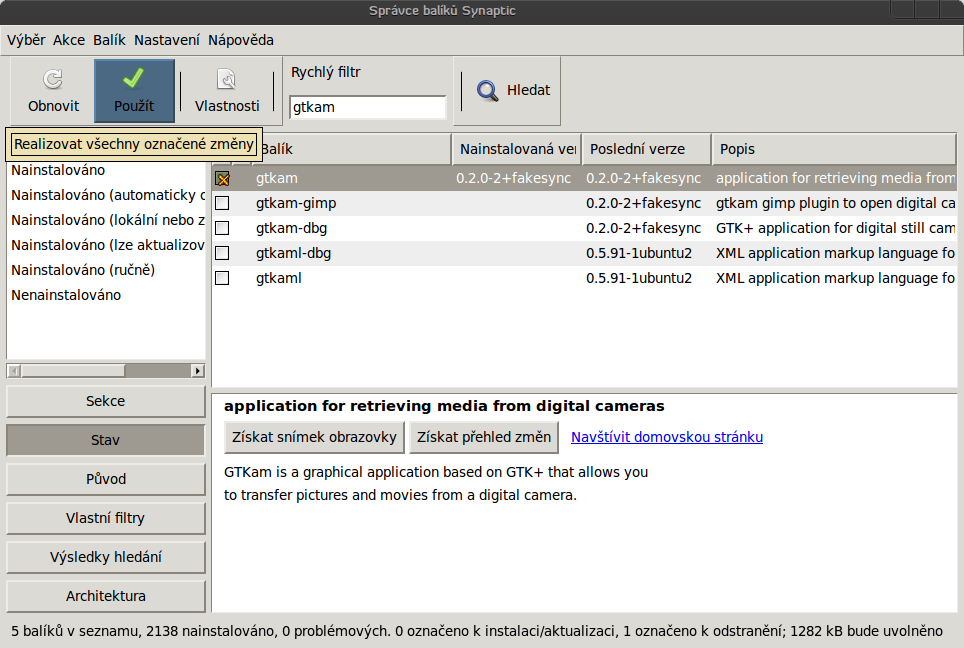Click the scrollbar right arrow
Screen dimensions: 964x648
pyautogui.click(x=198, y=371)
